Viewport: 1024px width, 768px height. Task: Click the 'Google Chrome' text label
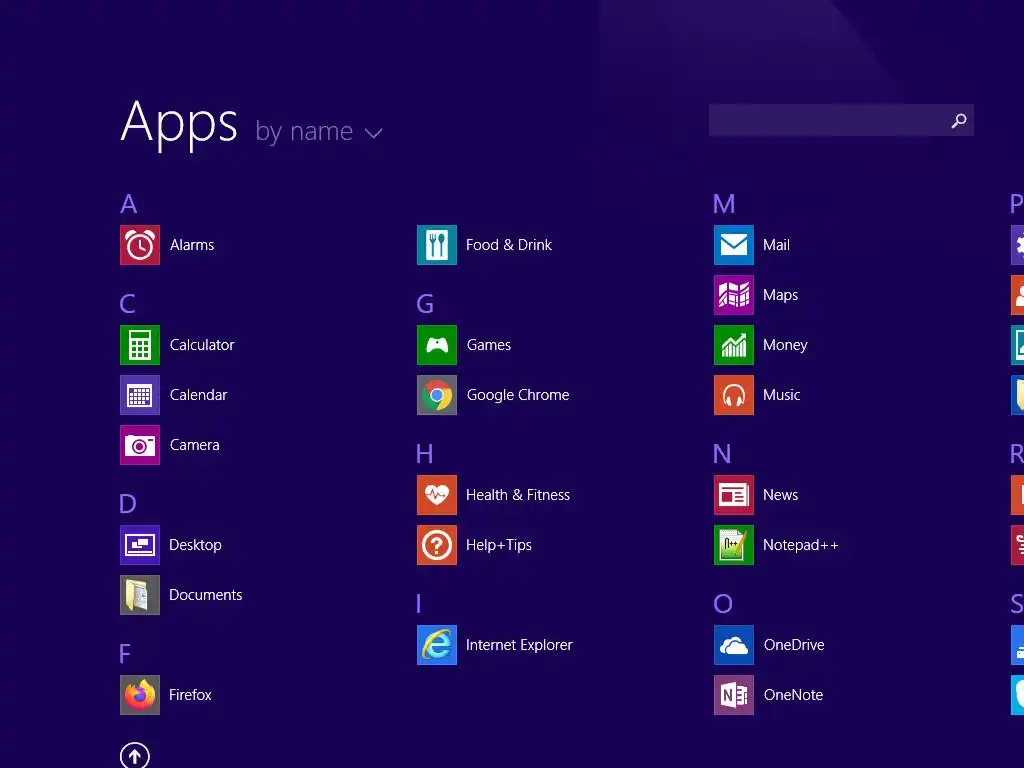(518, 395)
